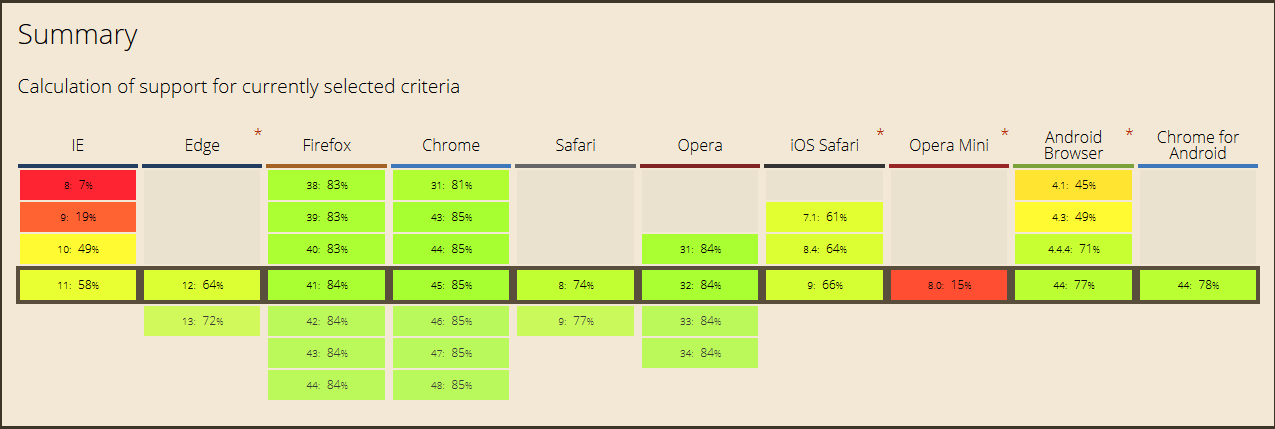Click the Safari column heading
Screen dimensions: 1275x429
tap(575, 146)
